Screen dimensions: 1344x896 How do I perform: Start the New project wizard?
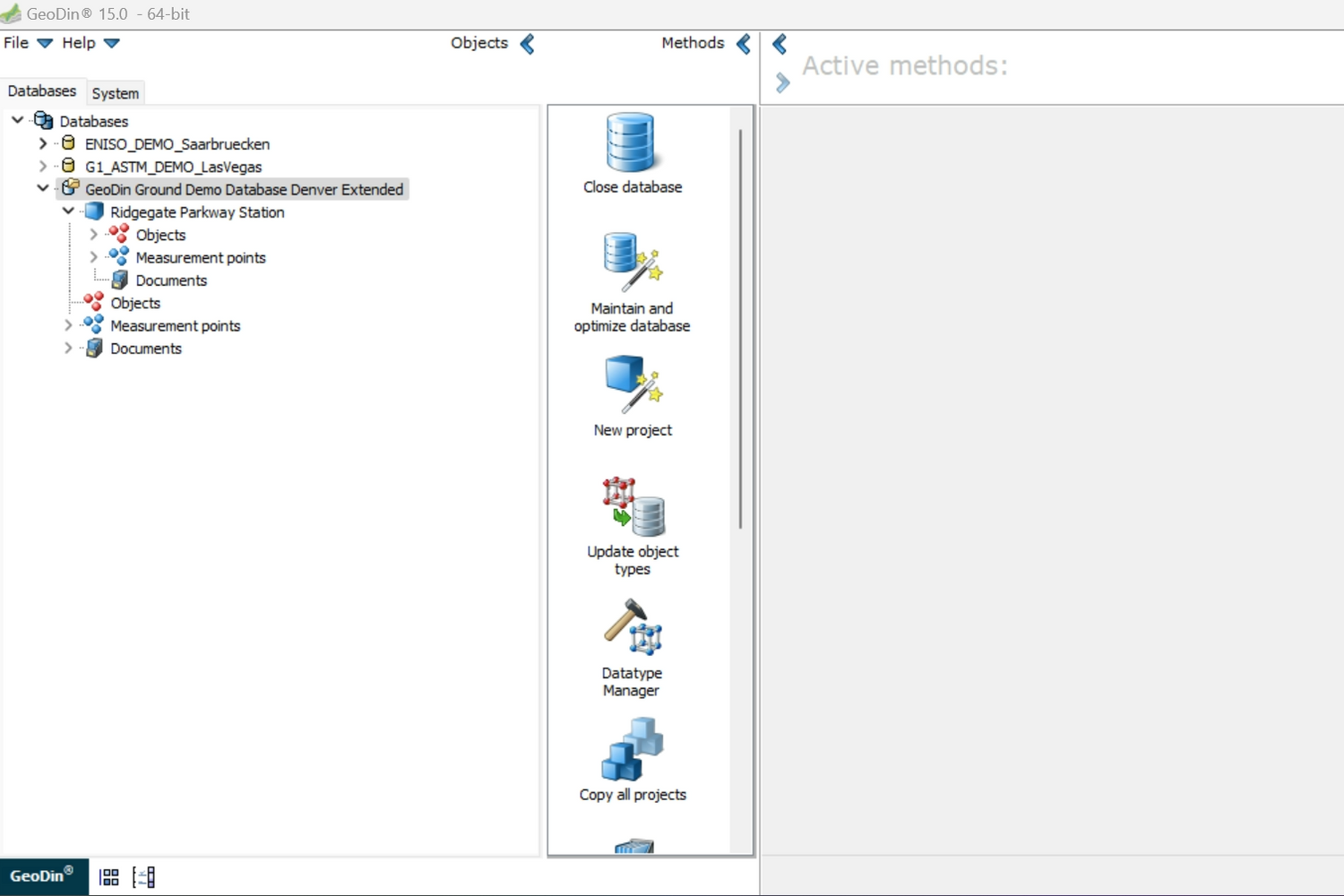pos(632,385)
